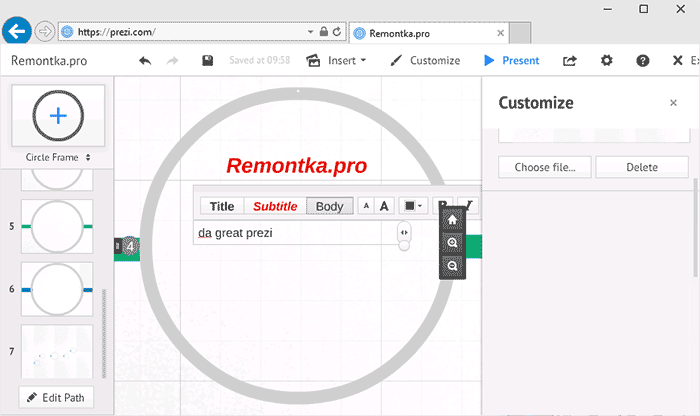Open the text color swatch dropdown
The width and height of the screenshot is (700, 416).
point(413,206)
